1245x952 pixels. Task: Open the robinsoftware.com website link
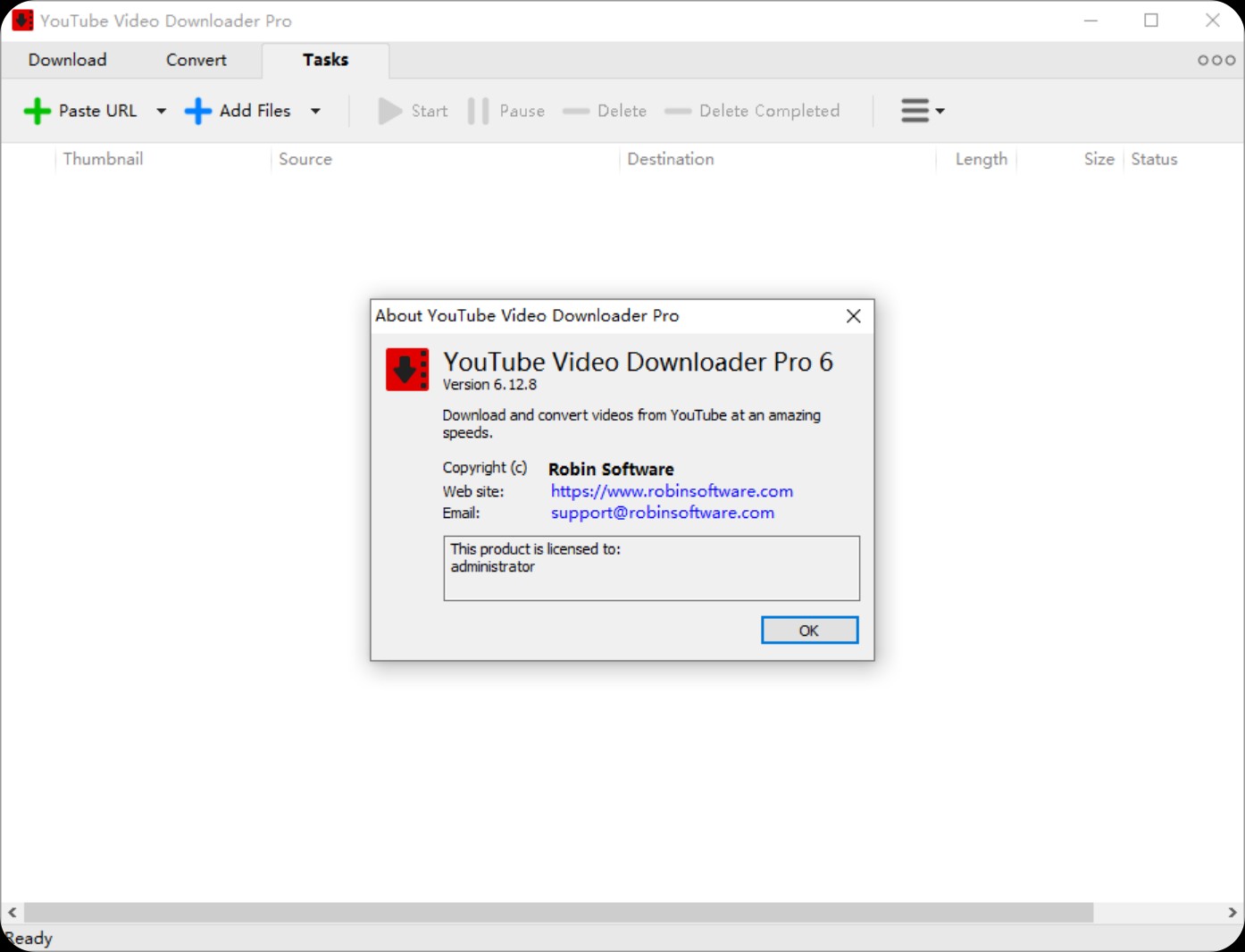[672, 491]
